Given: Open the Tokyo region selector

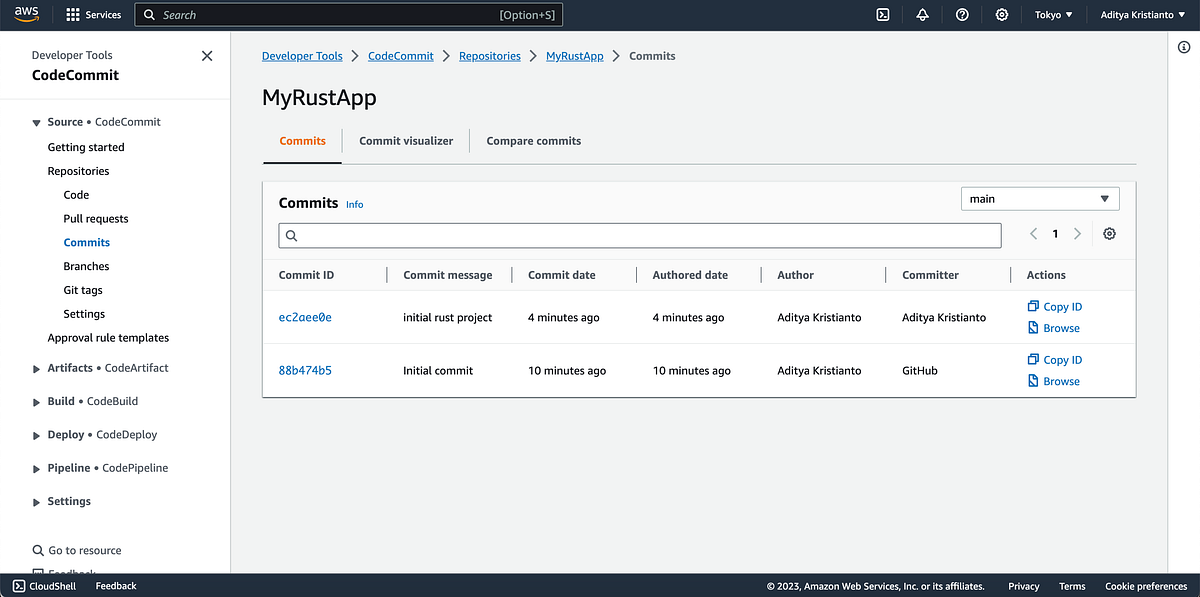Looking at the screenshot, I should [x=1054, y=14].
